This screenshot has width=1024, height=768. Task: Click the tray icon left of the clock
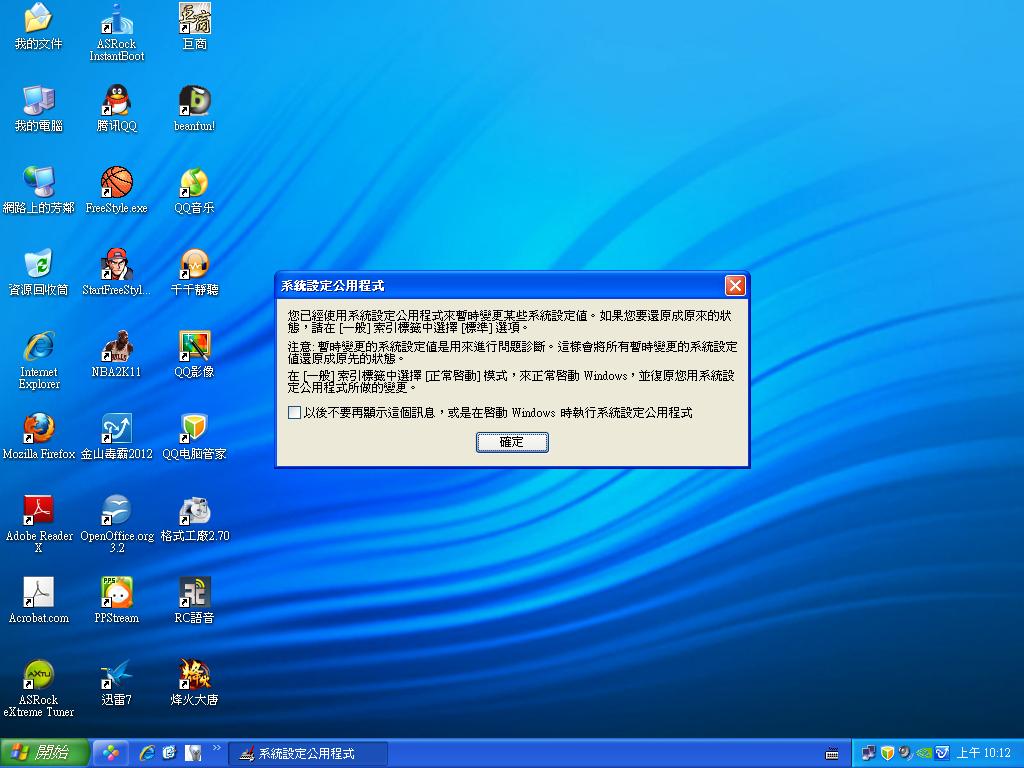942,753
